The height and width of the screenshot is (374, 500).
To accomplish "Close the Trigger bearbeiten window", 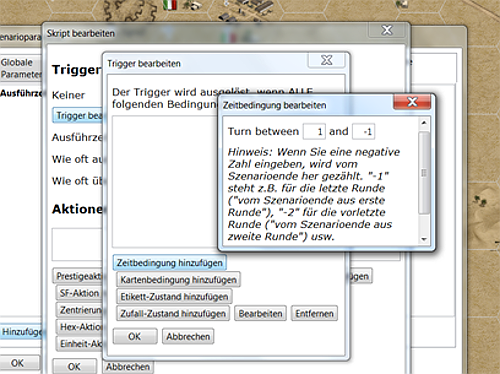I will (327, 60).
